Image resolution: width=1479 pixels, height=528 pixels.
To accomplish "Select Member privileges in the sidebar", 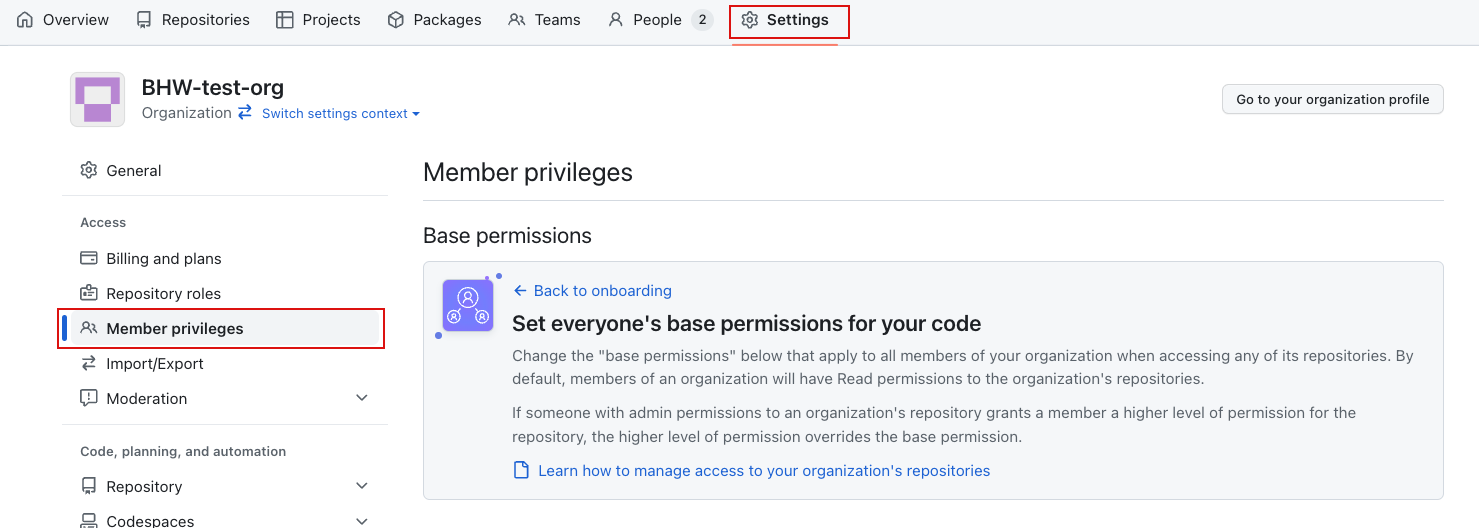I will (x=175, y=328).
